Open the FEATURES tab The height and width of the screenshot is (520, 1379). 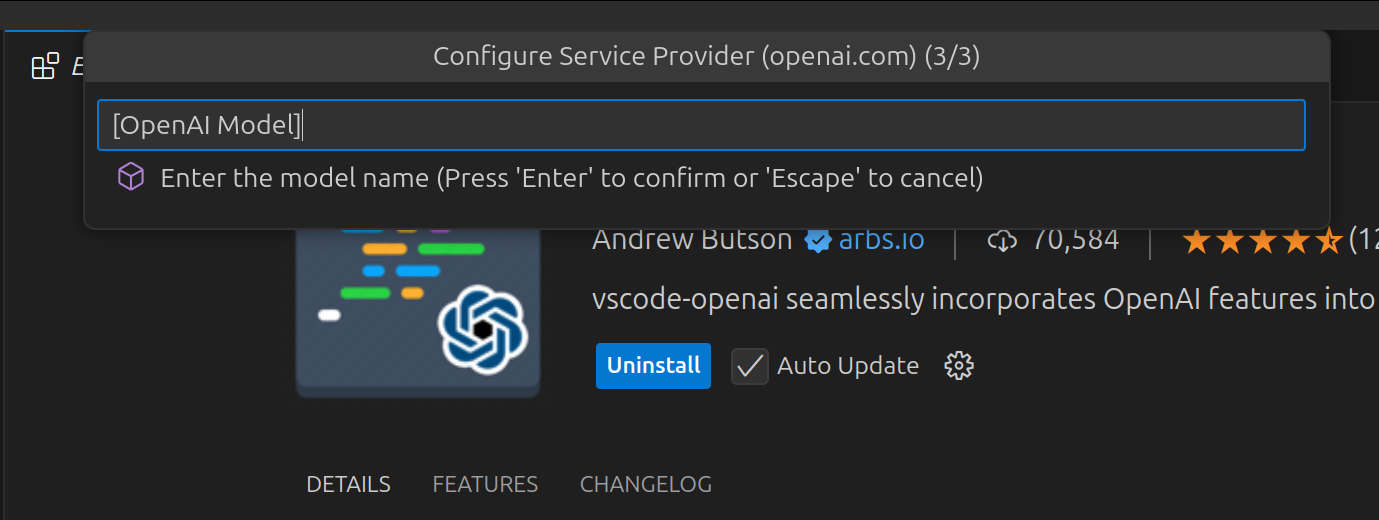coord(485,485)
